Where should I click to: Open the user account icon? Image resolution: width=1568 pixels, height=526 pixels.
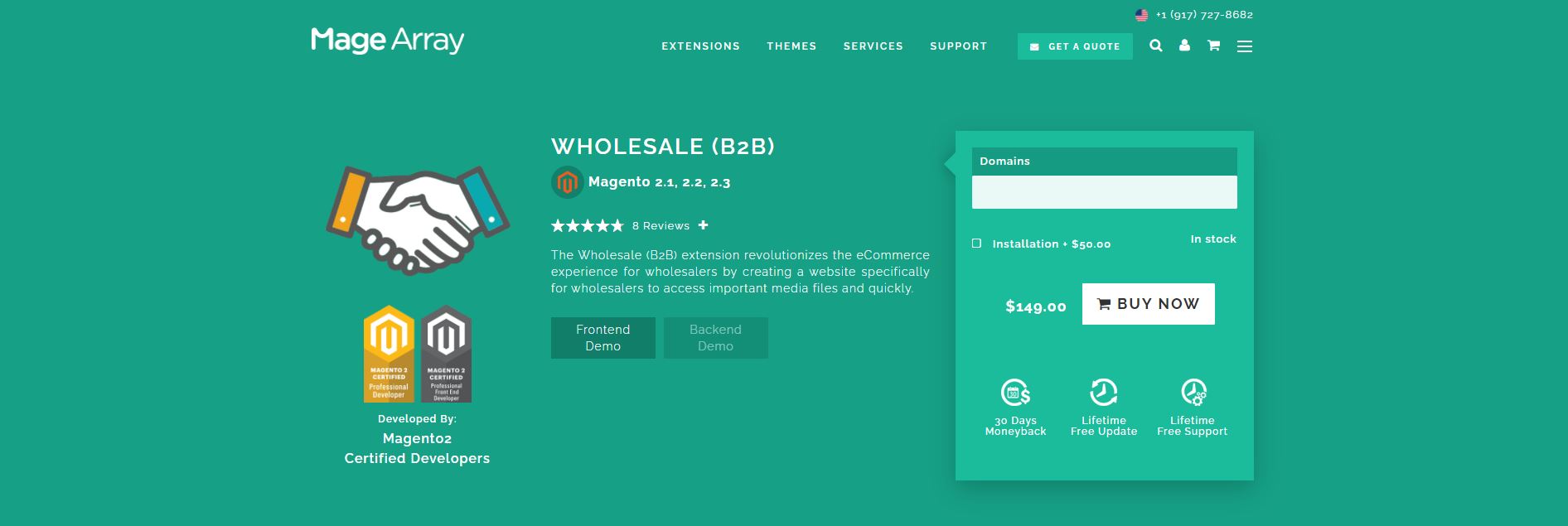tap(1184, 46)
